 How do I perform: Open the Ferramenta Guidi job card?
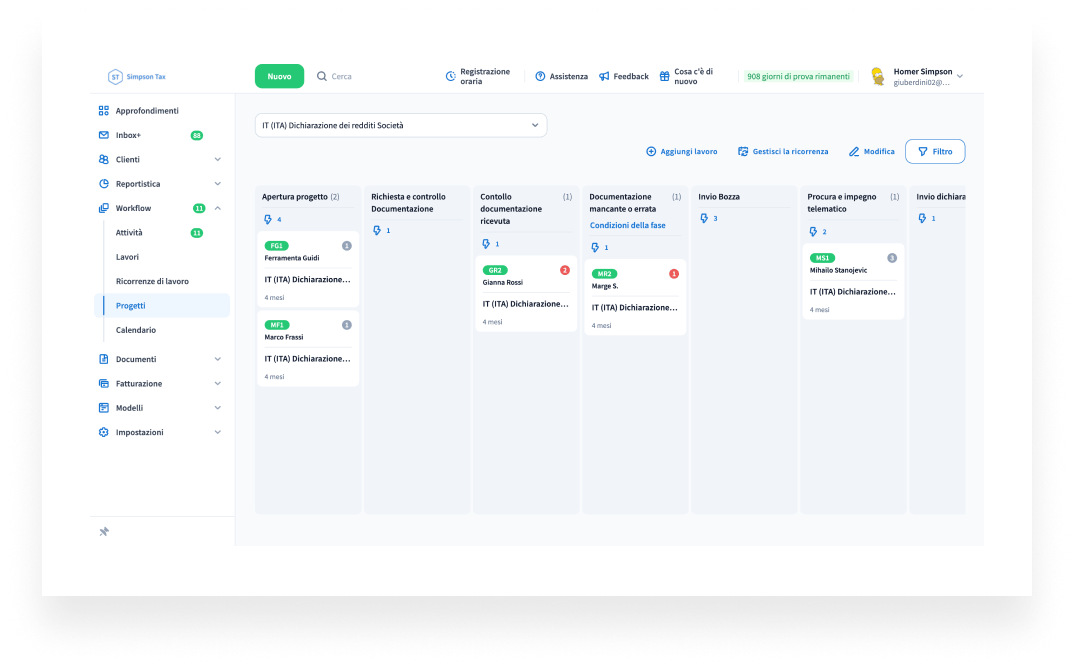(x=308, y=270)
